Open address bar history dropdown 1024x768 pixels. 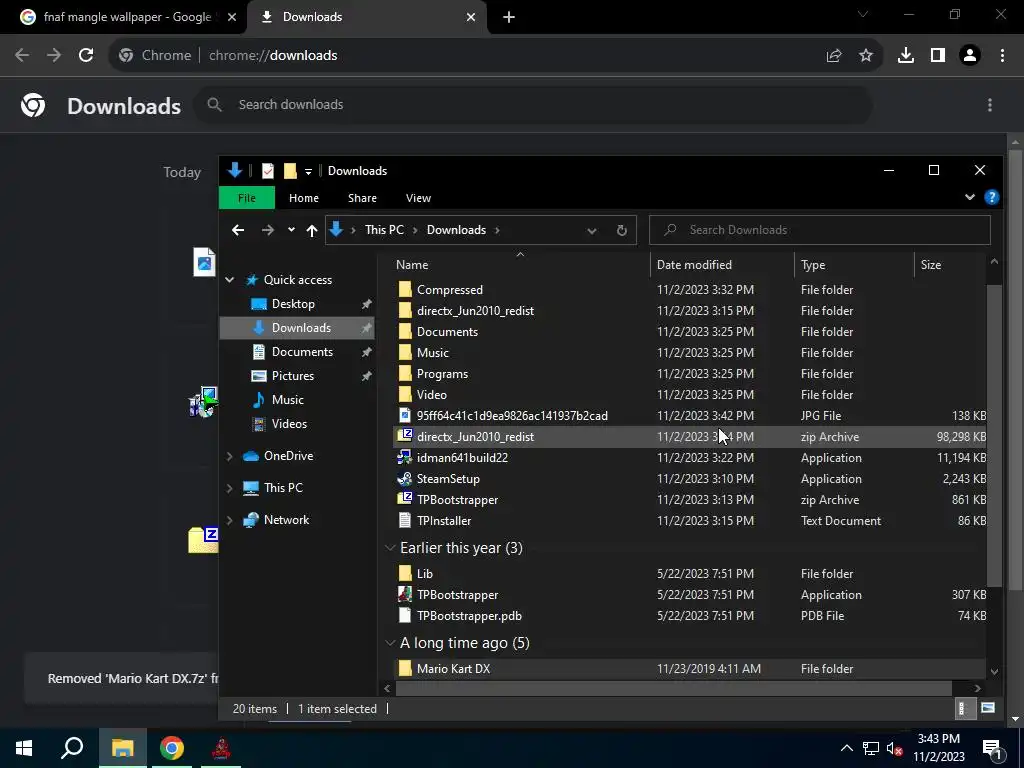coord(592,230)
